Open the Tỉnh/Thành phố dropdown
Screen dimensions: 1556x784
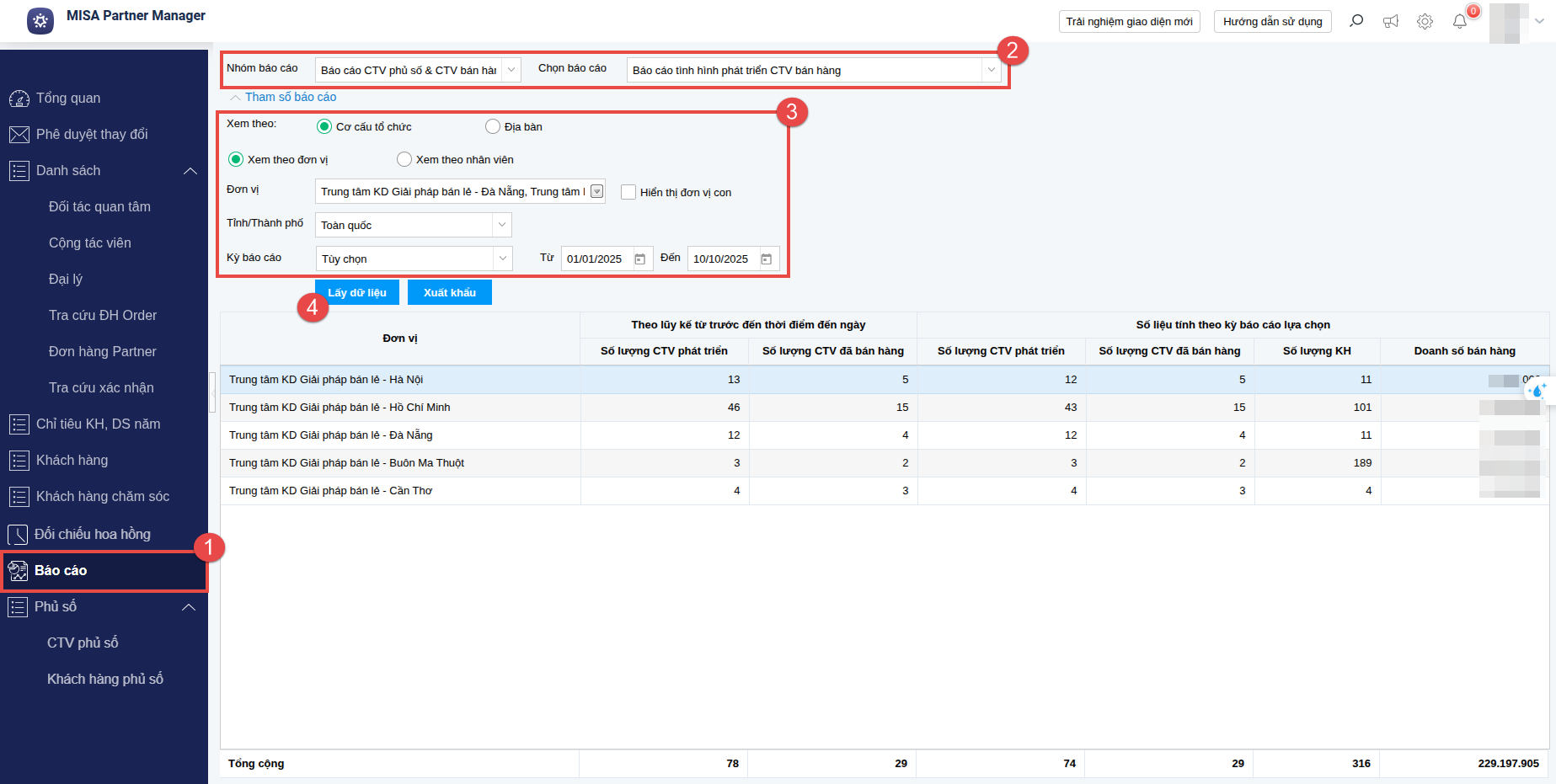pos(502,225)
